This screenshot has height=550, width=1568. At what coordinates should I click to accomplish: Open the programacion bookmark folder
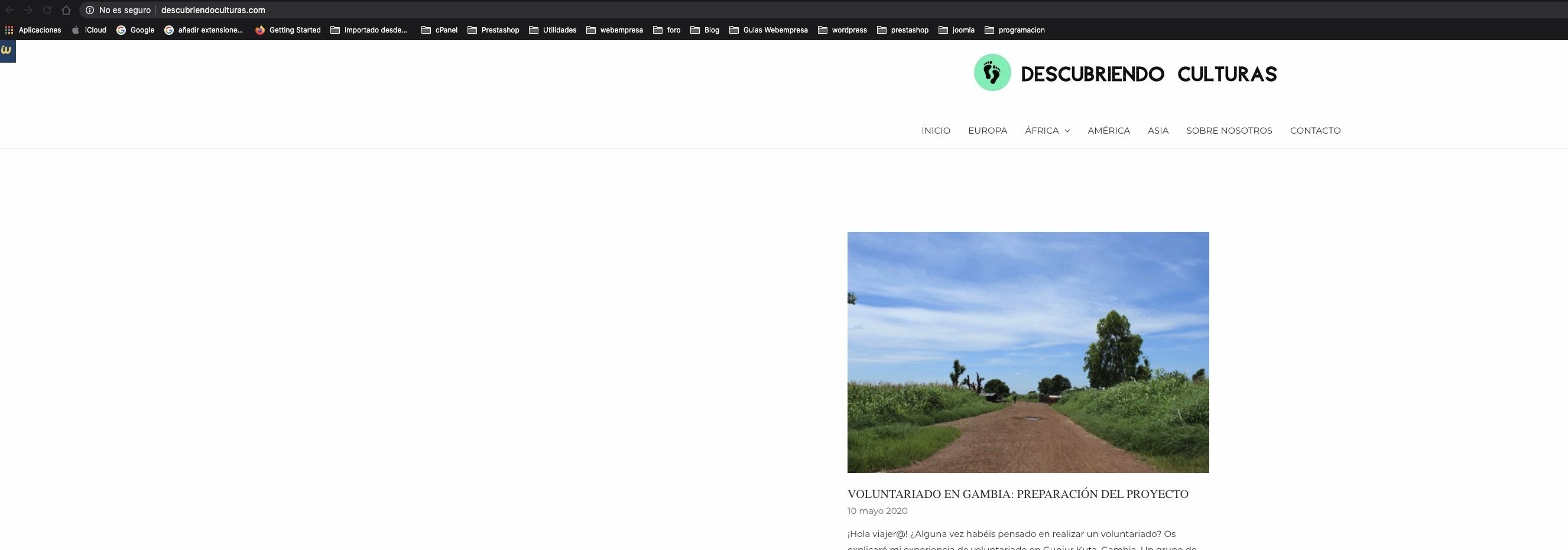1015,30
